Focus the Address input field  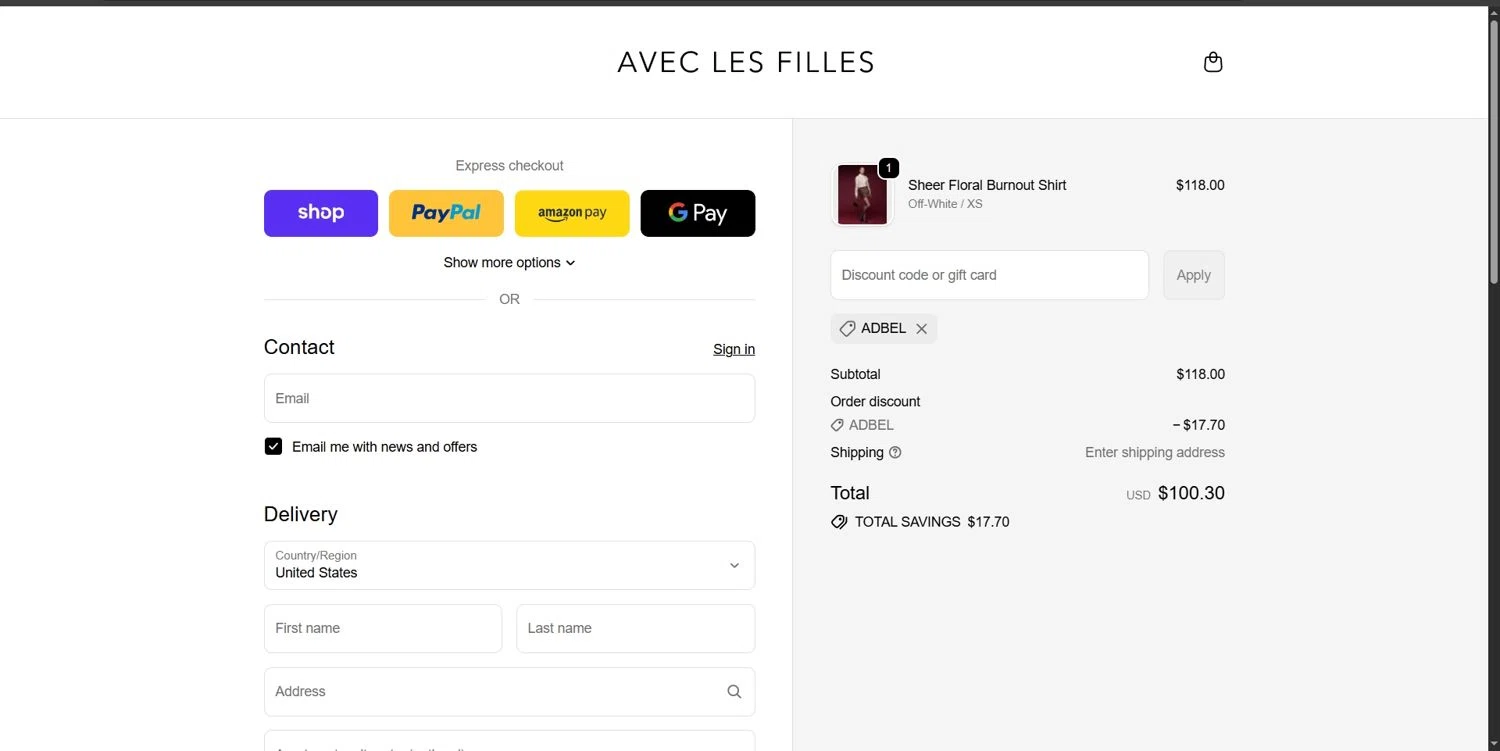click(509, 692)
